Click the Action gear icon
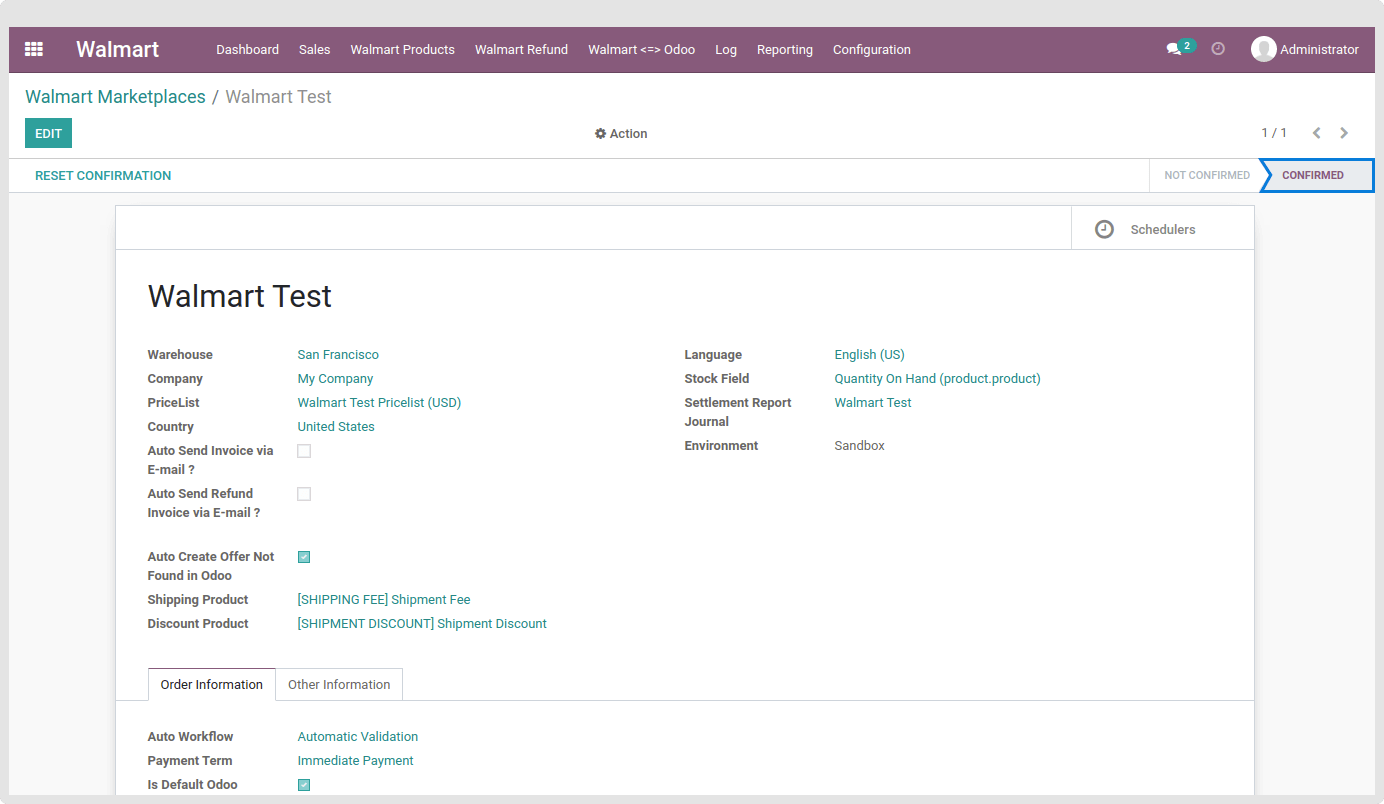 600,134
